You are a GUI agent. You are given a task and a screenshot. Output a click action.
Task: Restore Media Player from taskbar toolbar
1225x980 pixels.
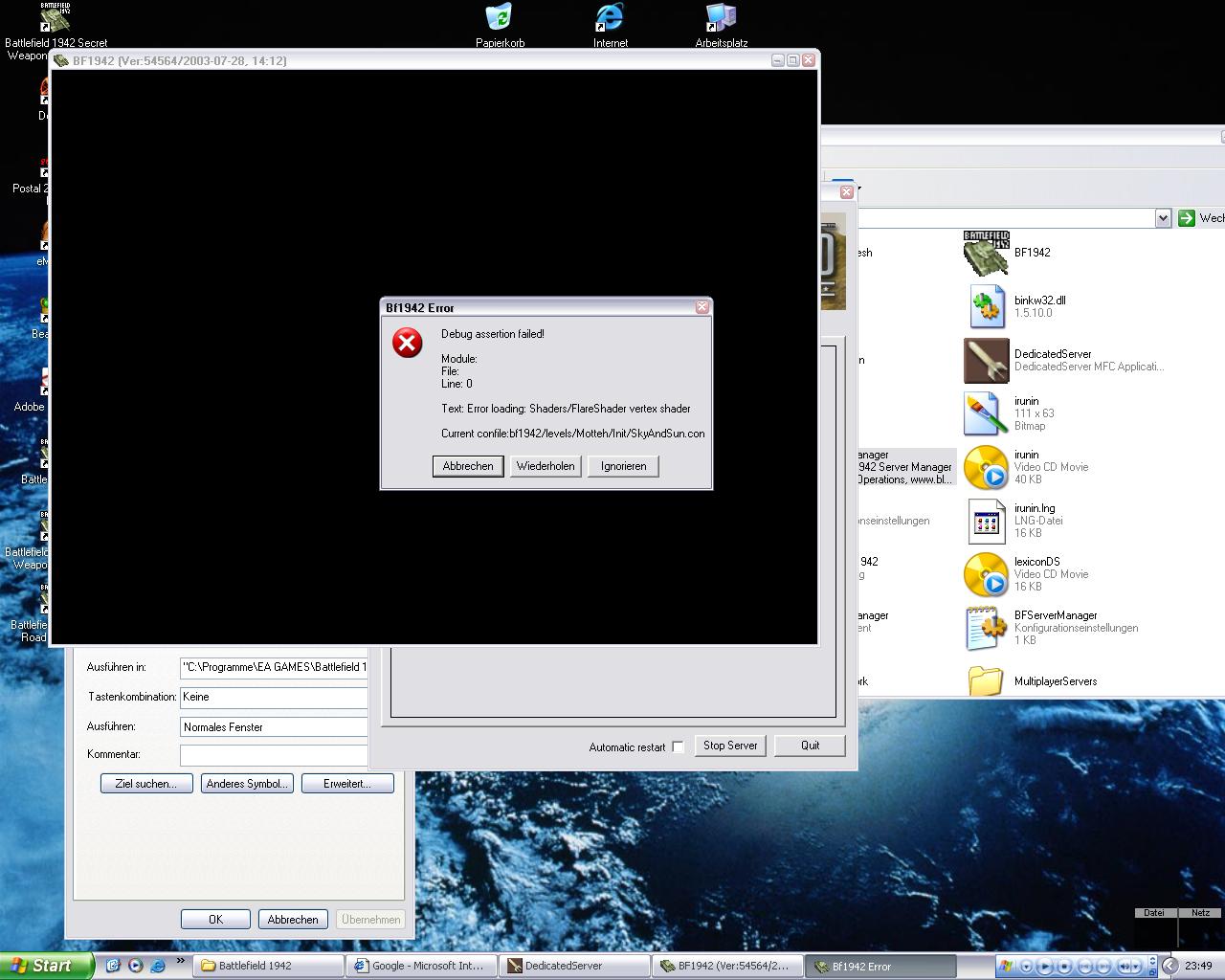pyautogui.click(x=1152, y=972)
